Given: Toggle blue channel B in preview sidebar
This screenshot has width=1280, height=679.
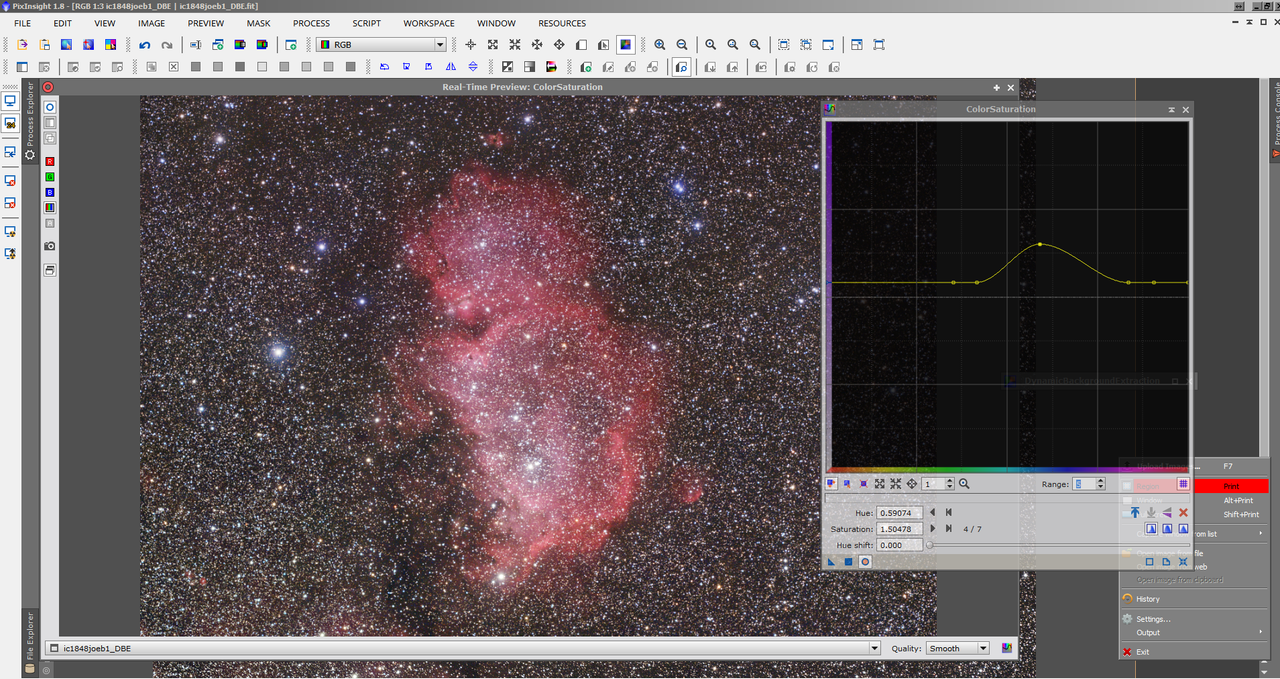Looking at the screenshot, I should click(x=50, y=192).
